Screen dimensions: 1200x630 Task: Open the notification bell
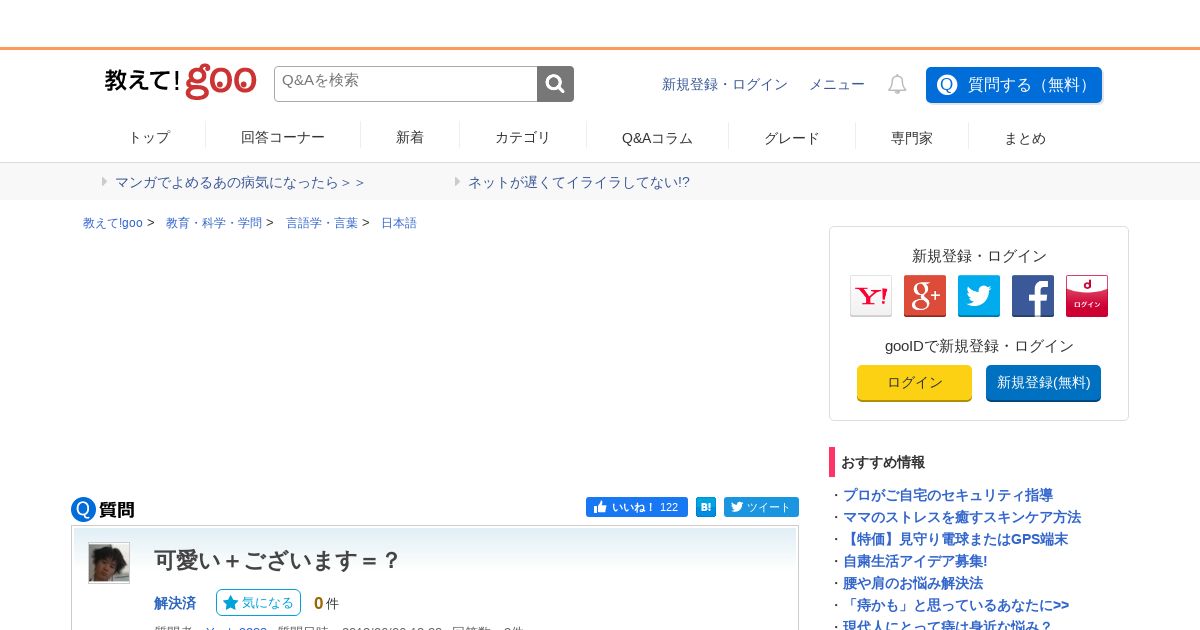point(897,84)
